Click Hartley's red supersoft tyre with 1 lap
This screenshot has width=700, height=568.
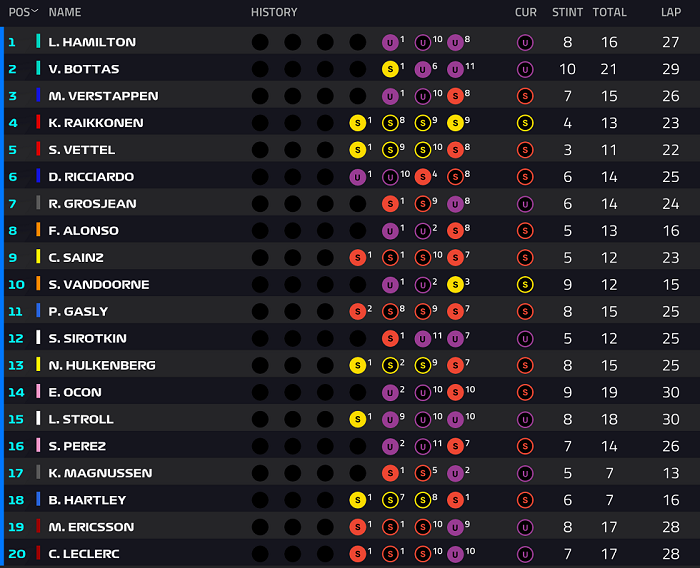[455, 500]
